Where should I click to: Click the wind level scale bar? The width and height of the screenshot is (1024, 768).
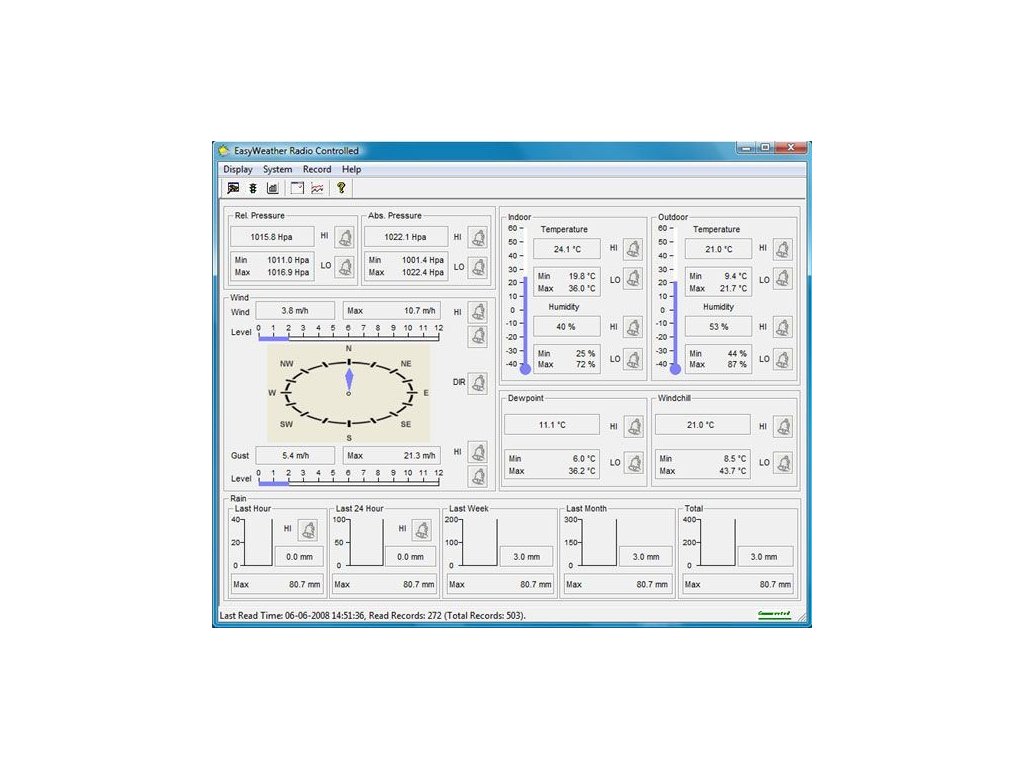[x=348, y=336]
